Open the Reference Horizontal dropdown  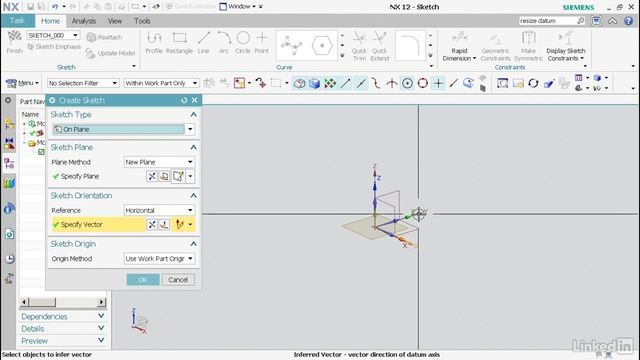click(159, 210)
